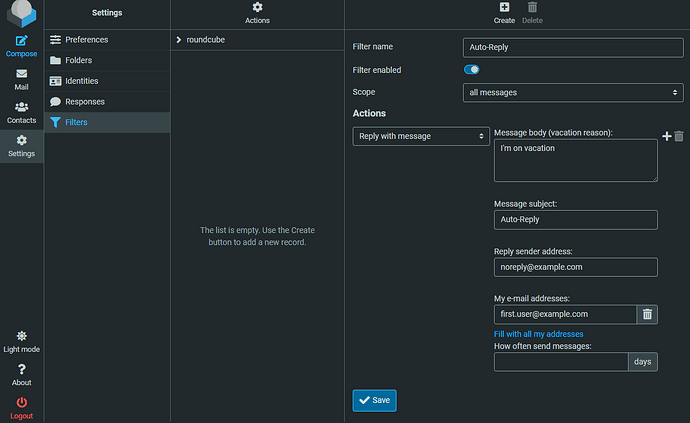Click 'Fill with all my addresses' link

[x=538, y=334]
